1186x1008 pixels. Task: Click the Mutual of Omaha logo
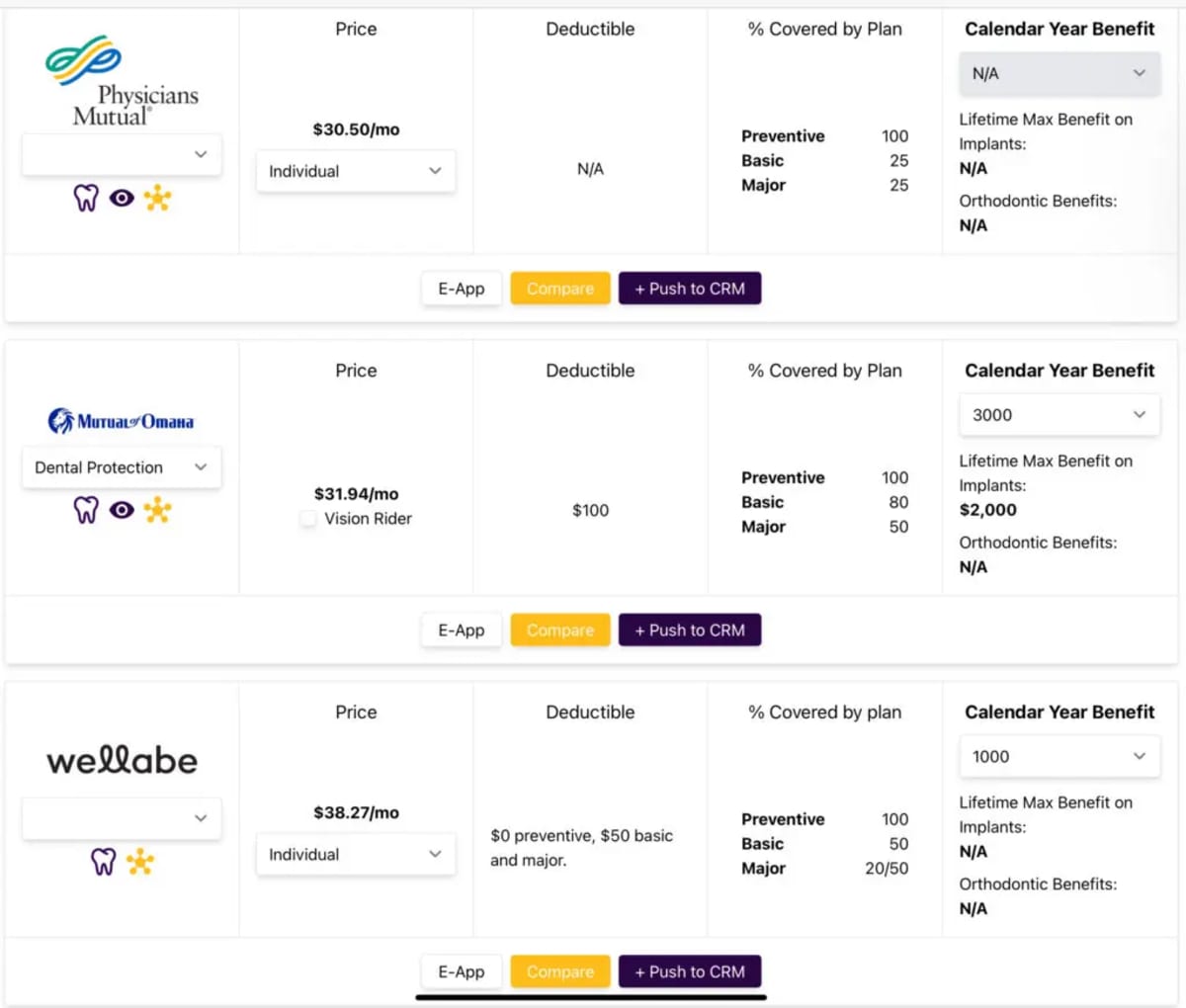click(x=122, y=421)
